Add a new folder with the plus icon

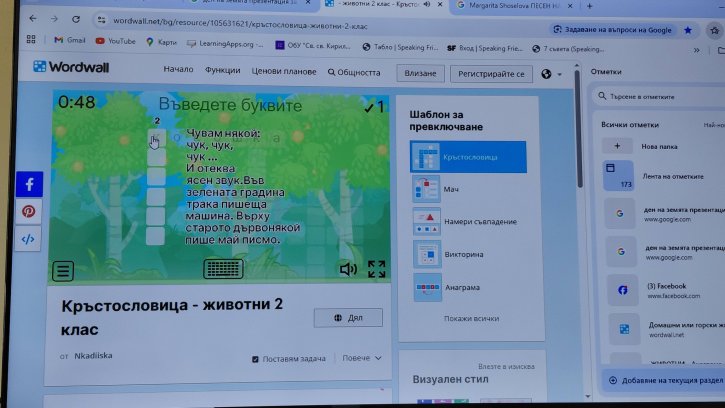(x=617, y=146)
